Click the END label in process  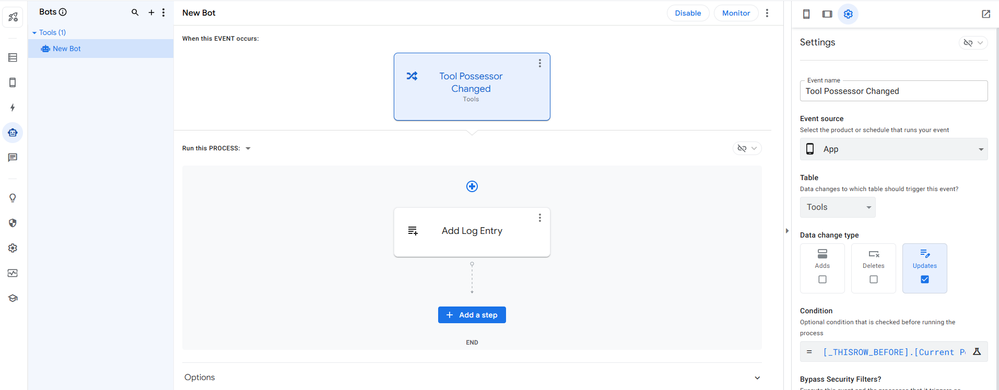click(x=472, y=342)
